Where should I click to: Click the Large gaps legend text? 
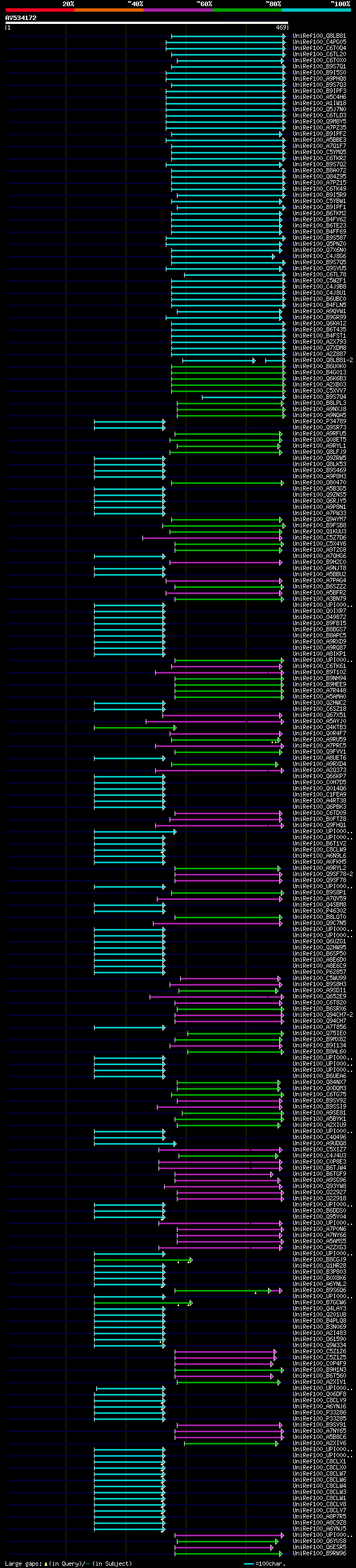(68, 1563)
